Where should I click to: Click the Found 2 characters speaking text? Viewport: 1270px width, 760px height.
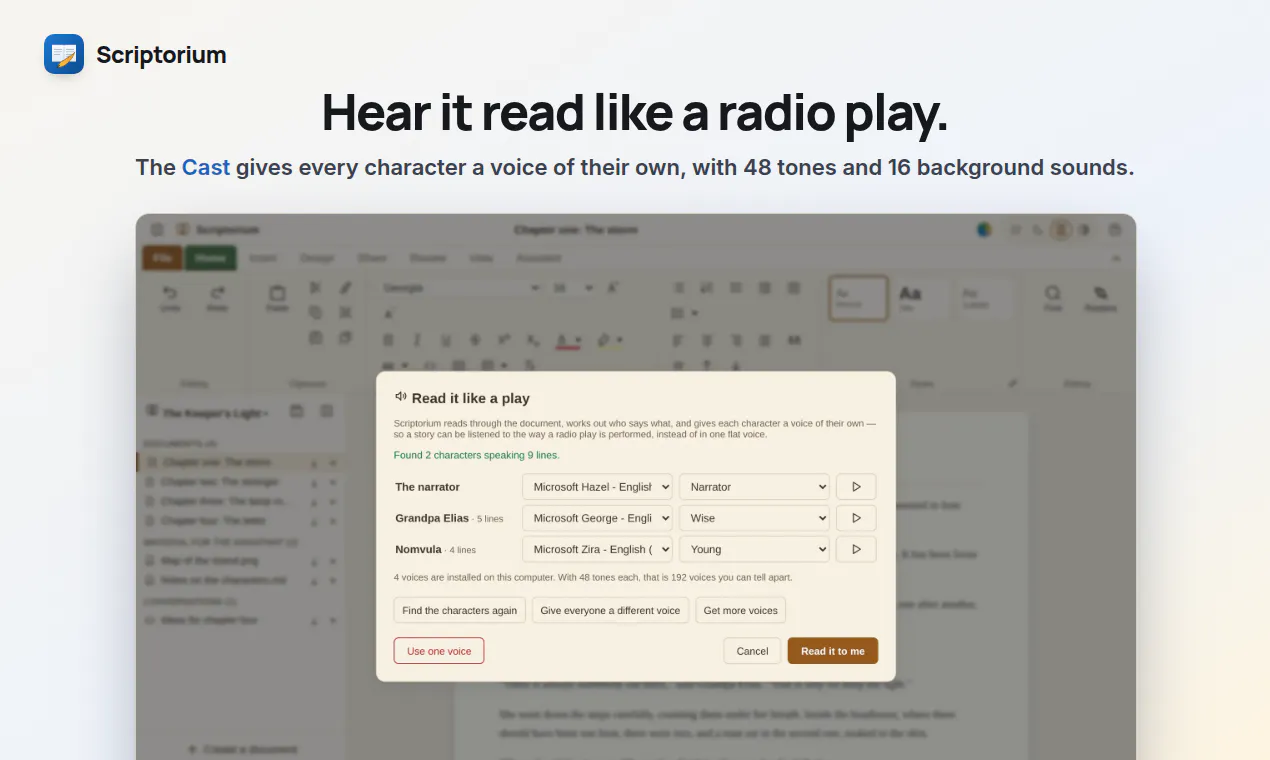click(476, 455)
